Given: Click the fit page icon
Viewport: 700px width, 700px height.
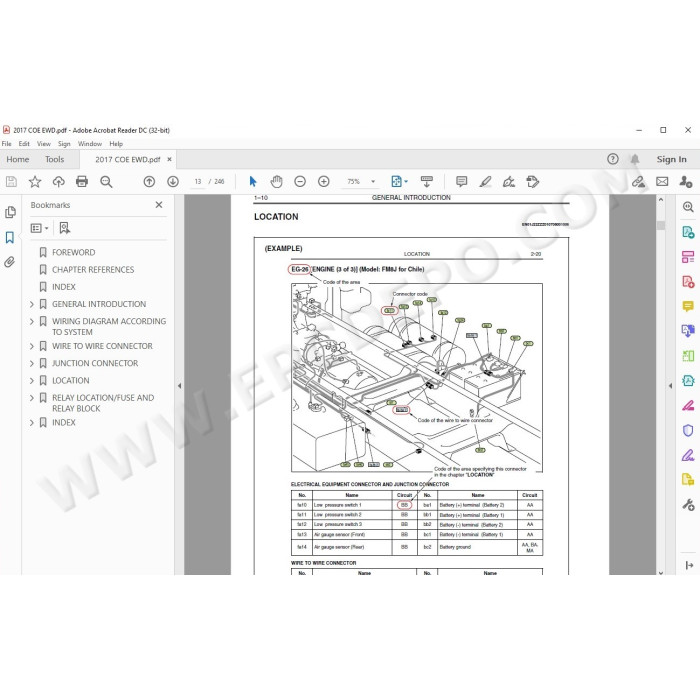Looking at the screenshot, I should (396, 182).
